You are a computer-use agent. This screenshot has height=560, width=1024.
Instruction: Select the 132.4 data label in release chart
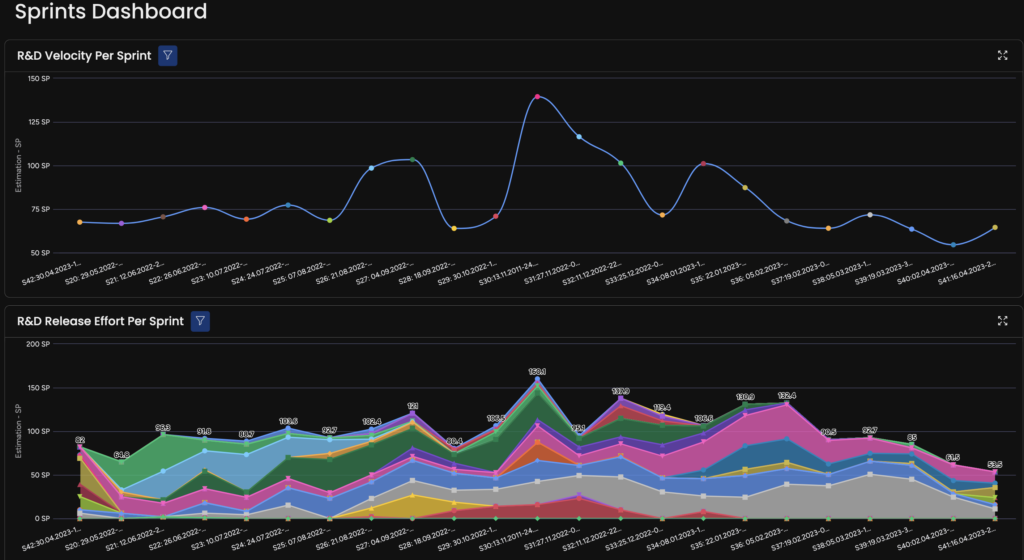point(786,396)
